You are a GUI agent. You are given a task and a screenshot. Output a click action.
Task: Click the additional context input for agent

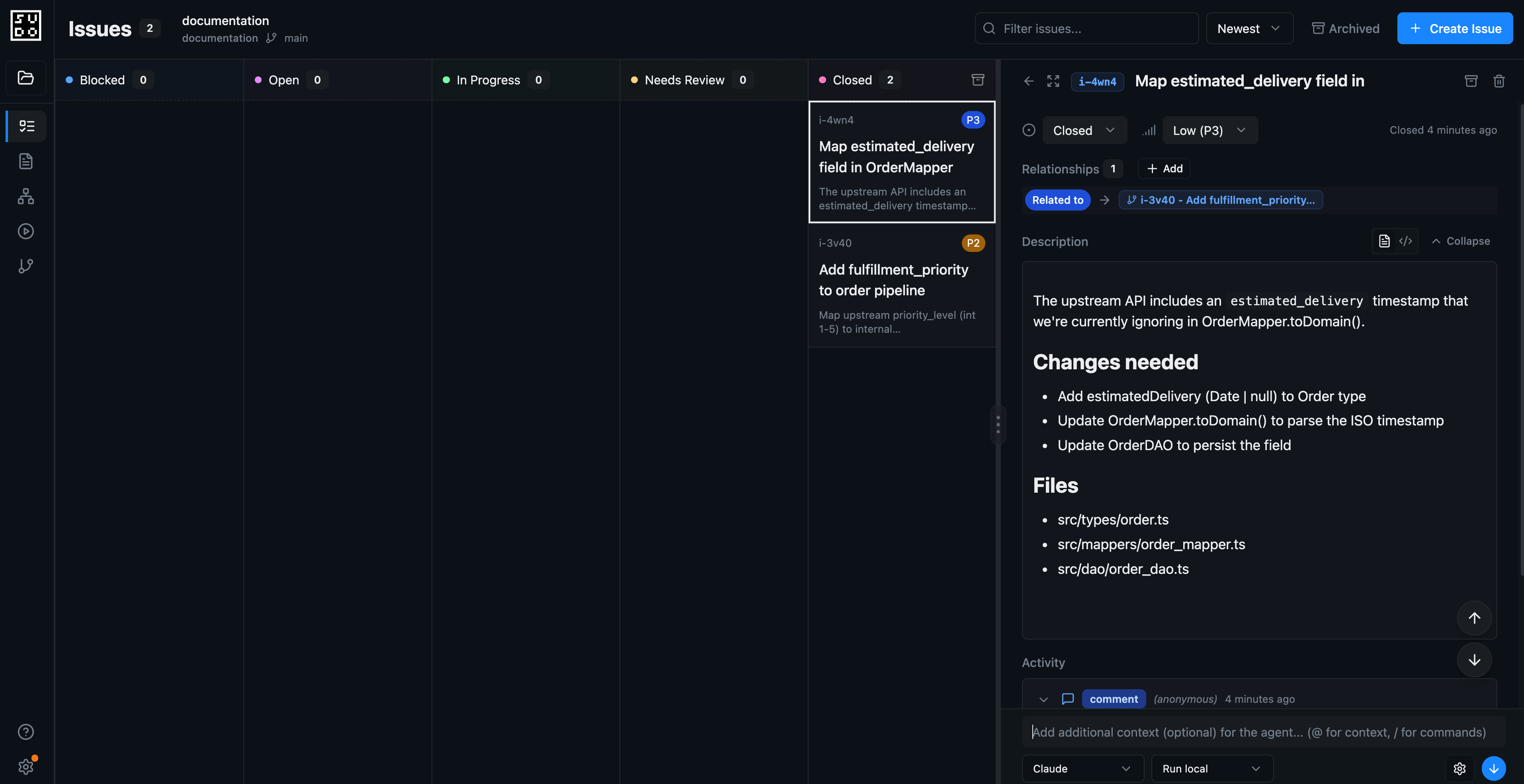click(x=1264, y=732)
